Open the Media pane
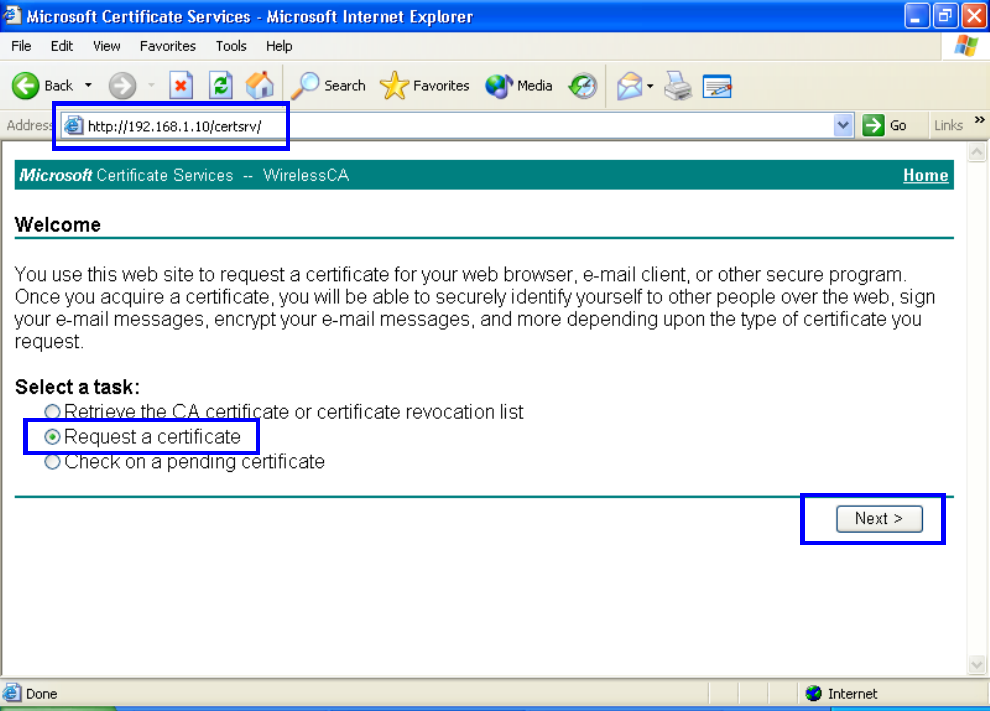990x711 pixels. pos(519,85)
